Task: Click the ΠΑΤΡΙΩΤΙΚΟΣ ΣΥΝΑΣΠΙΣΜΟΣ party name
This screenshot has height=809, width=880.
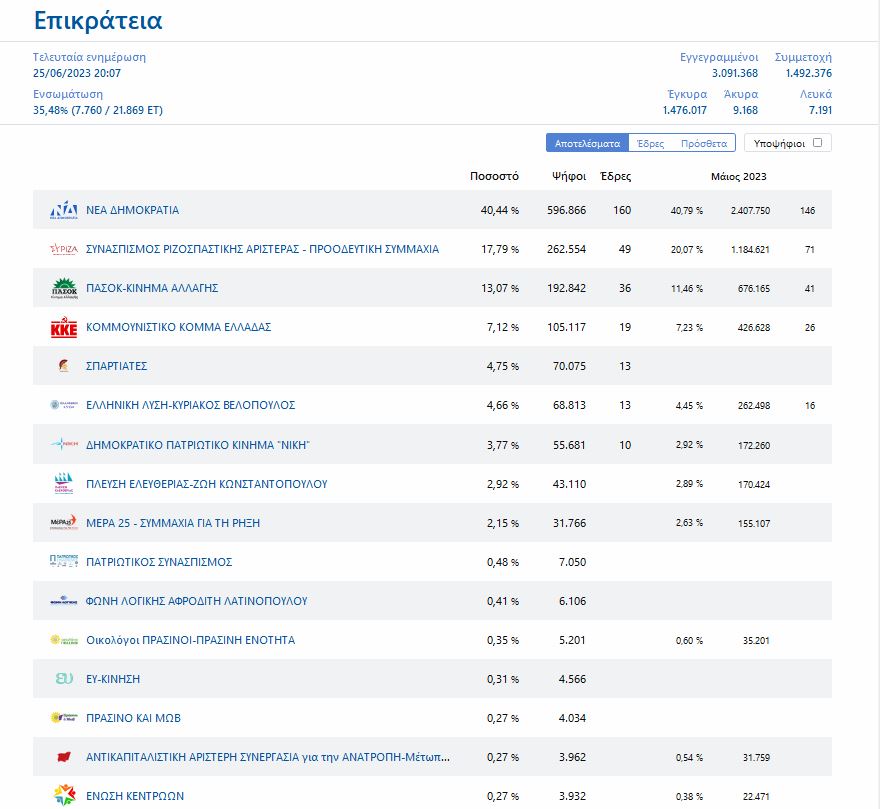Action: [x=159, y=562]
